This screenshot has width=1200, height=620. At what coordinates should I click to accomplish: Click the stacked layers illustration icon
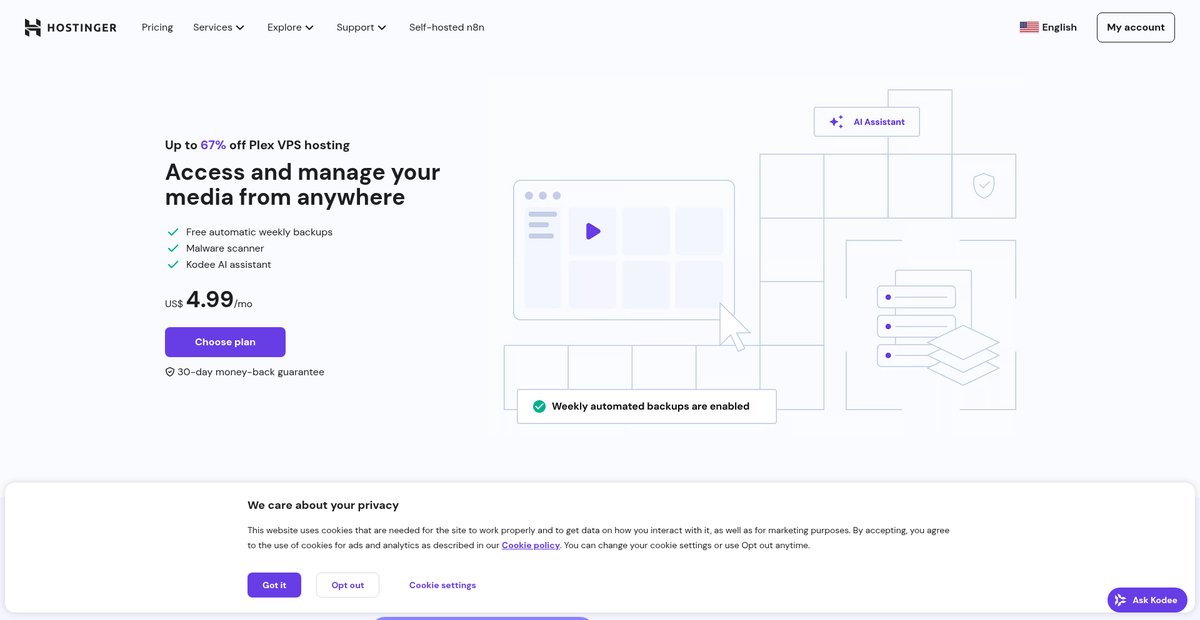(x=963, y=355)
